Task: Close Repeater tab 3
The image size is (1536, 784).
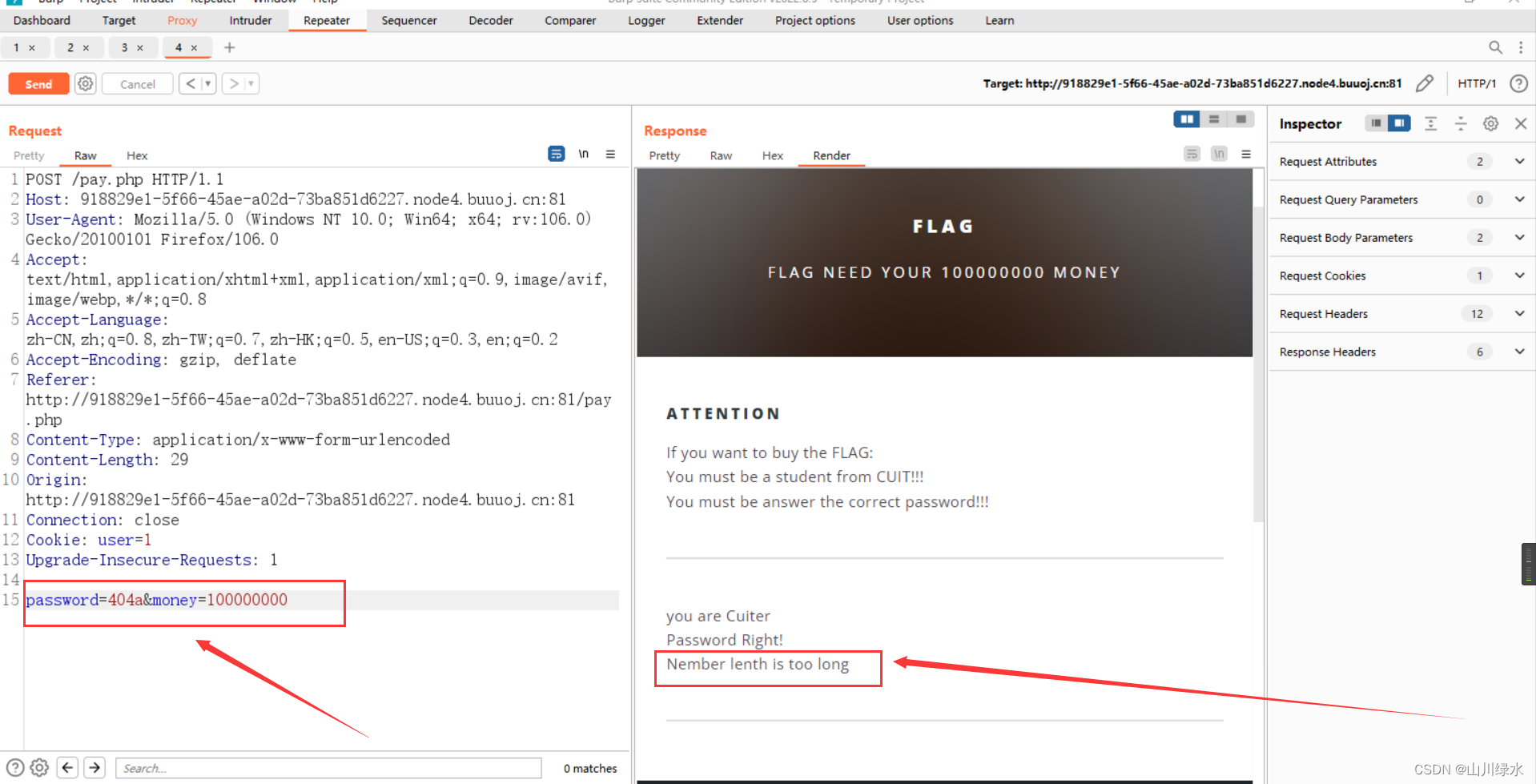Action: coord(140,48)
